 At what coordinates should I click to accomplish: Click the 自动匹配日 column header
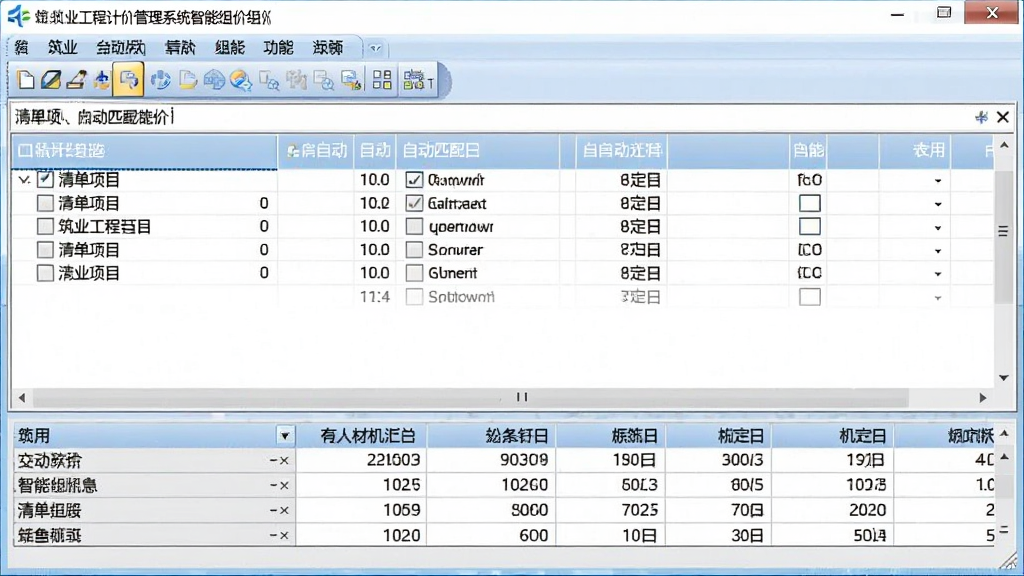point(477,151)
